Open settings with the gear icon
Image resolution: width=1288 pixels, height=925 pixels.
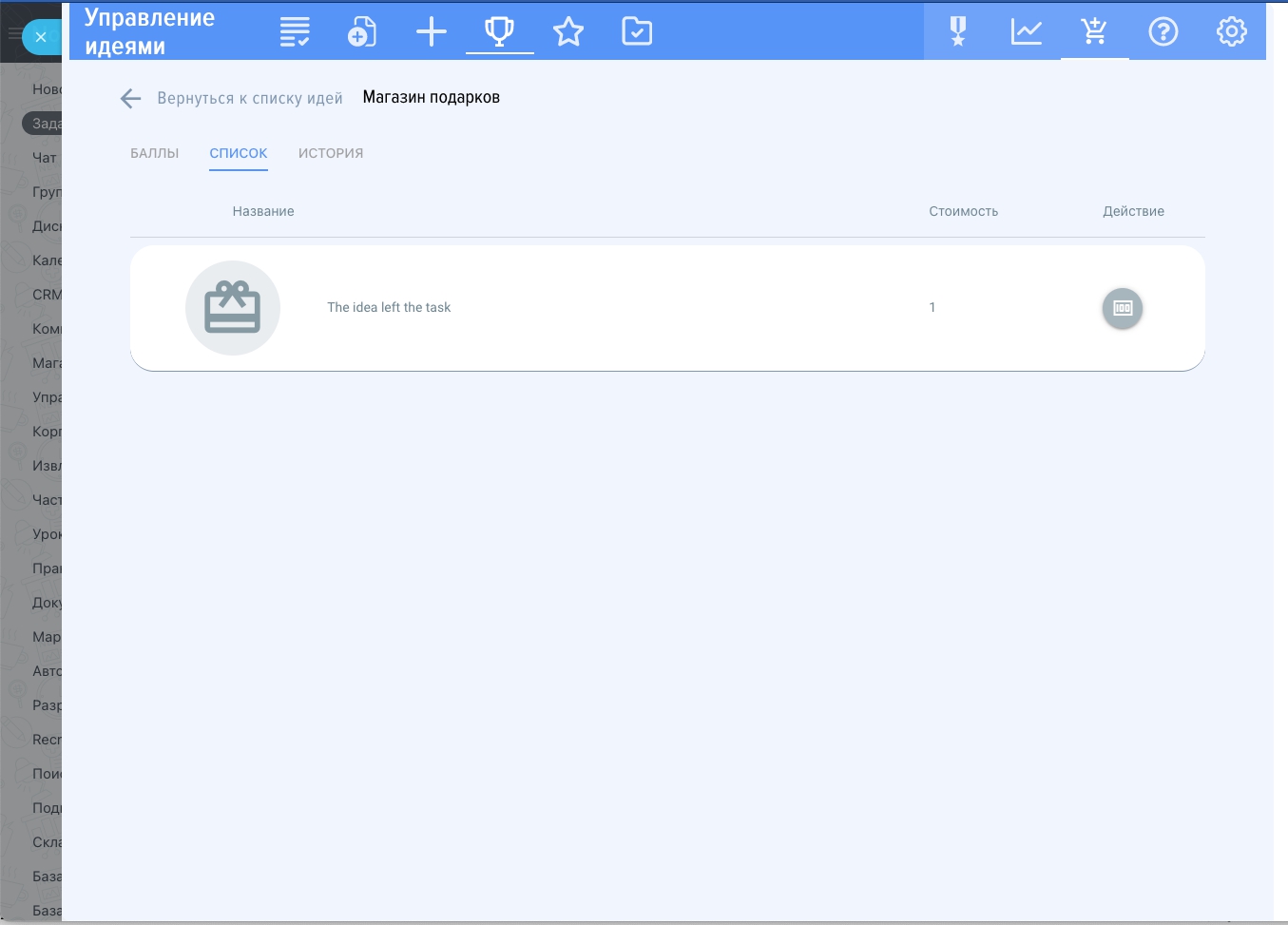[x=1232, y=32]
